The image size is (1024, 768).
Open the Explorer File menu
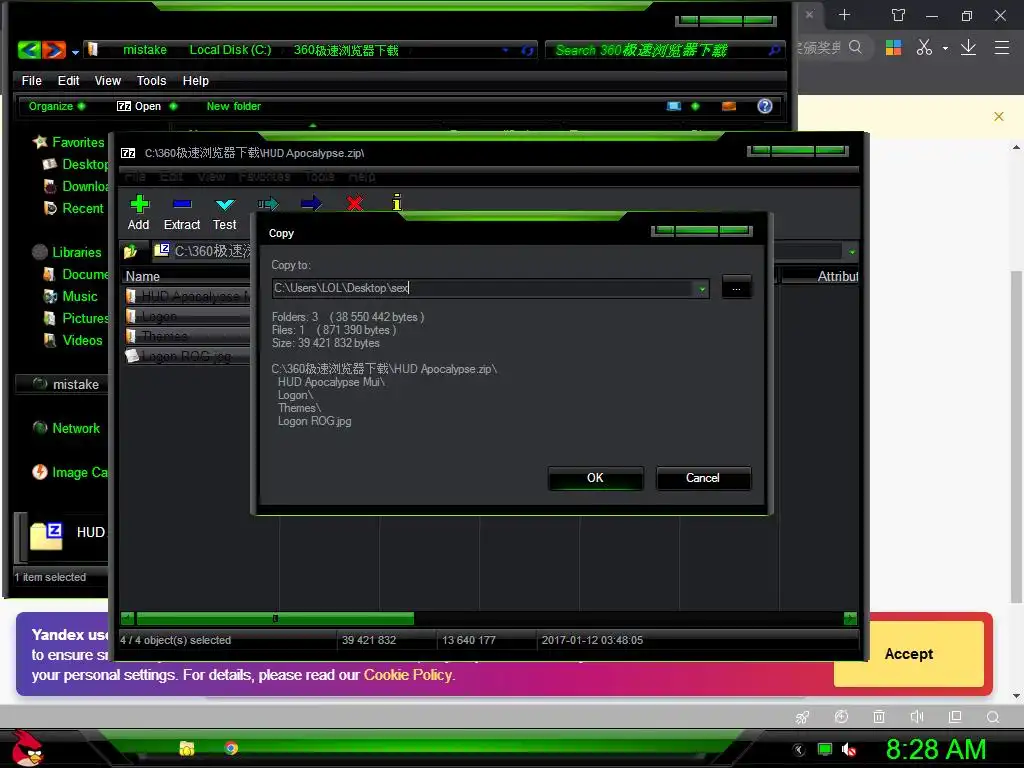31,81
